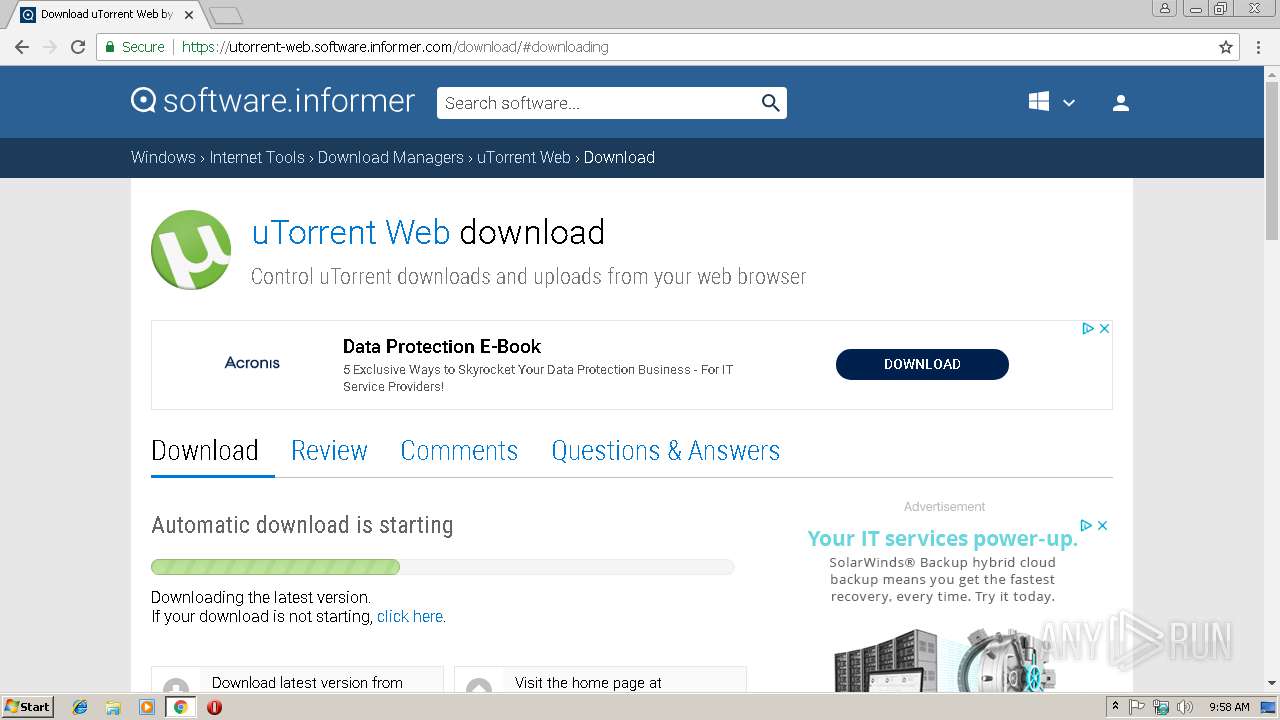The height and width of the screenshot is (720, 1280).
Task: Click the magnifier search icon
Action: coord(770,103)
